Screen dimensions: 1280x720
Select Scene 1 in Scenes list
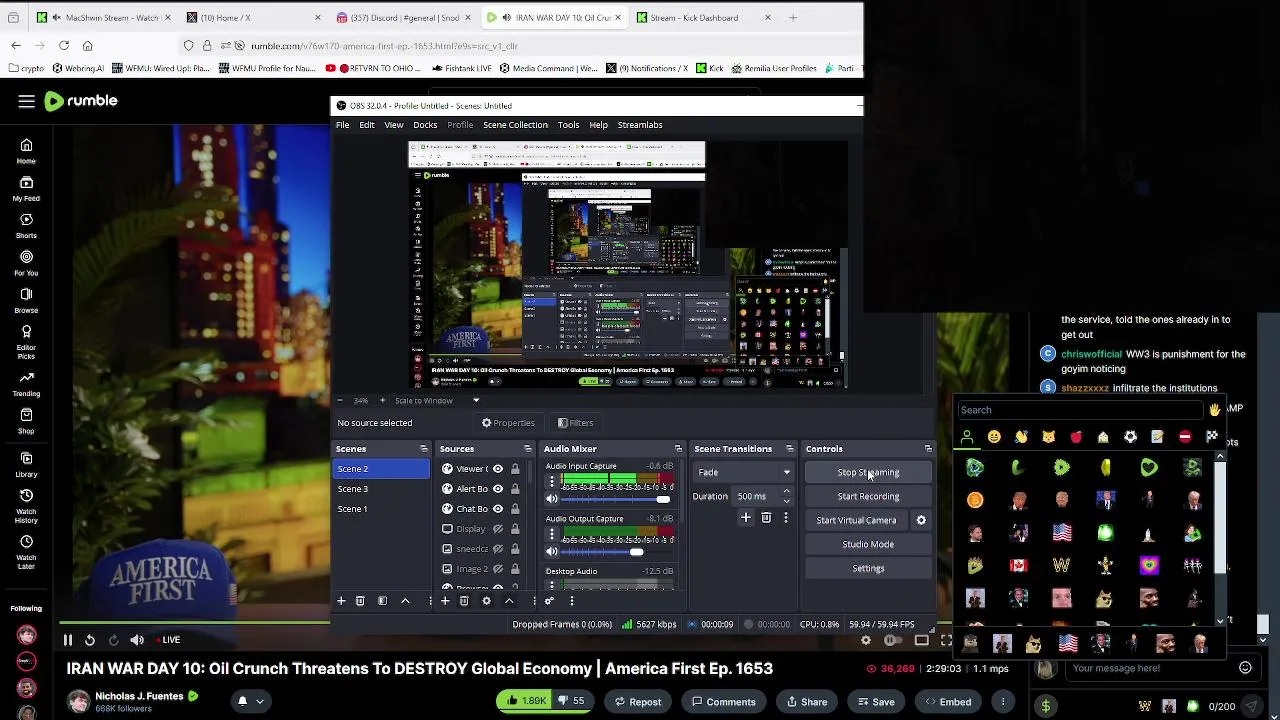381,509
